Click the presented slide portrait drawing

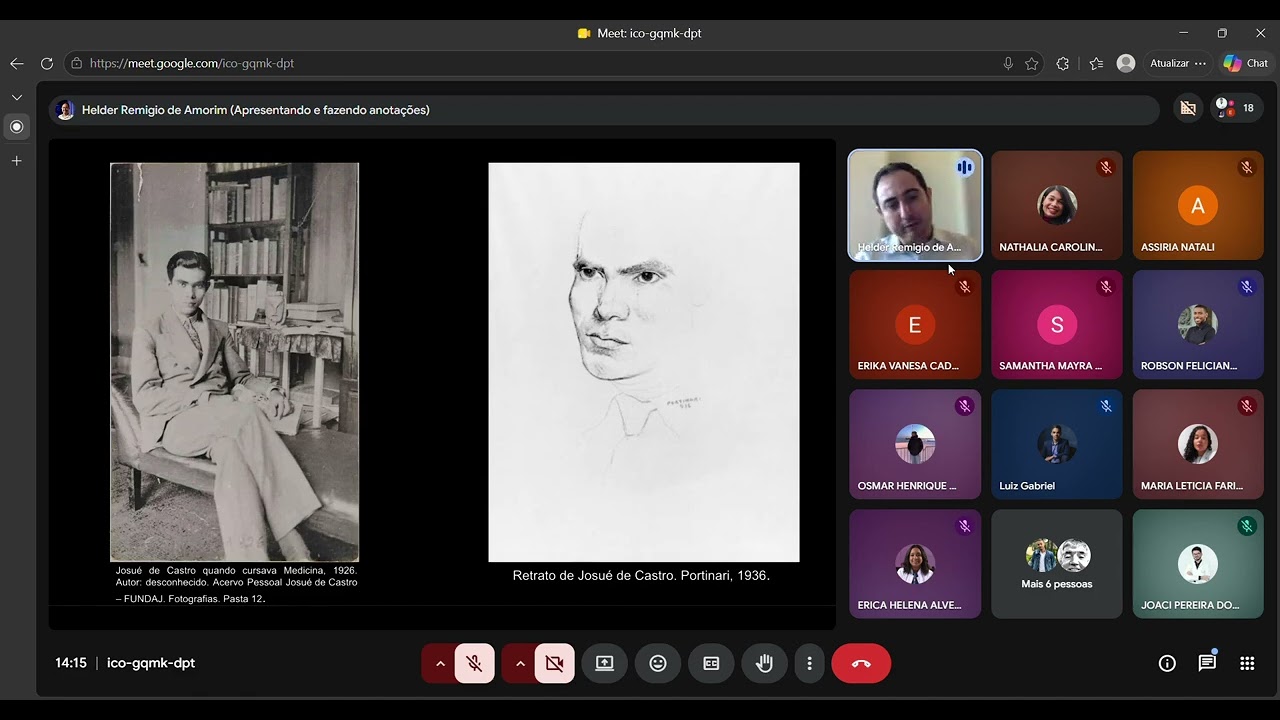point(644,362)
